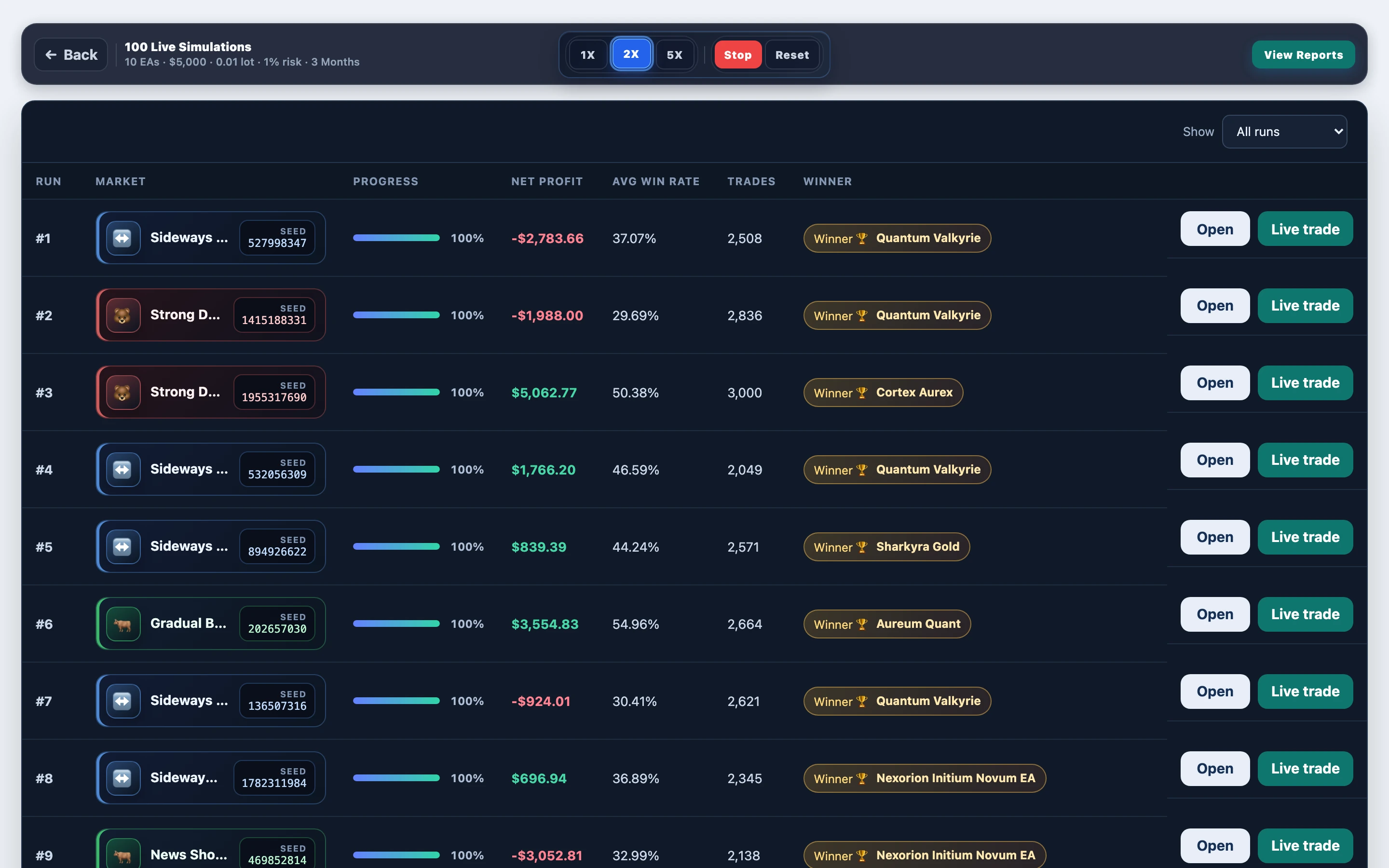Select the 2X speed option

click(631, 54)
